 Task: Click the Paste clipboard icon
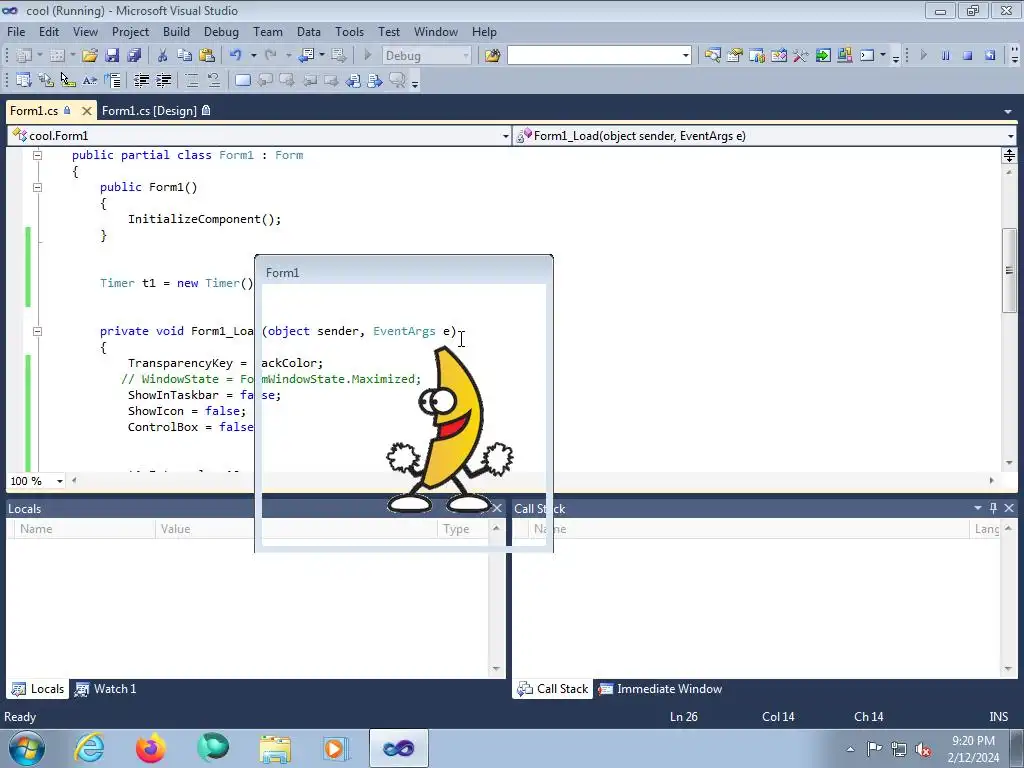207,56
